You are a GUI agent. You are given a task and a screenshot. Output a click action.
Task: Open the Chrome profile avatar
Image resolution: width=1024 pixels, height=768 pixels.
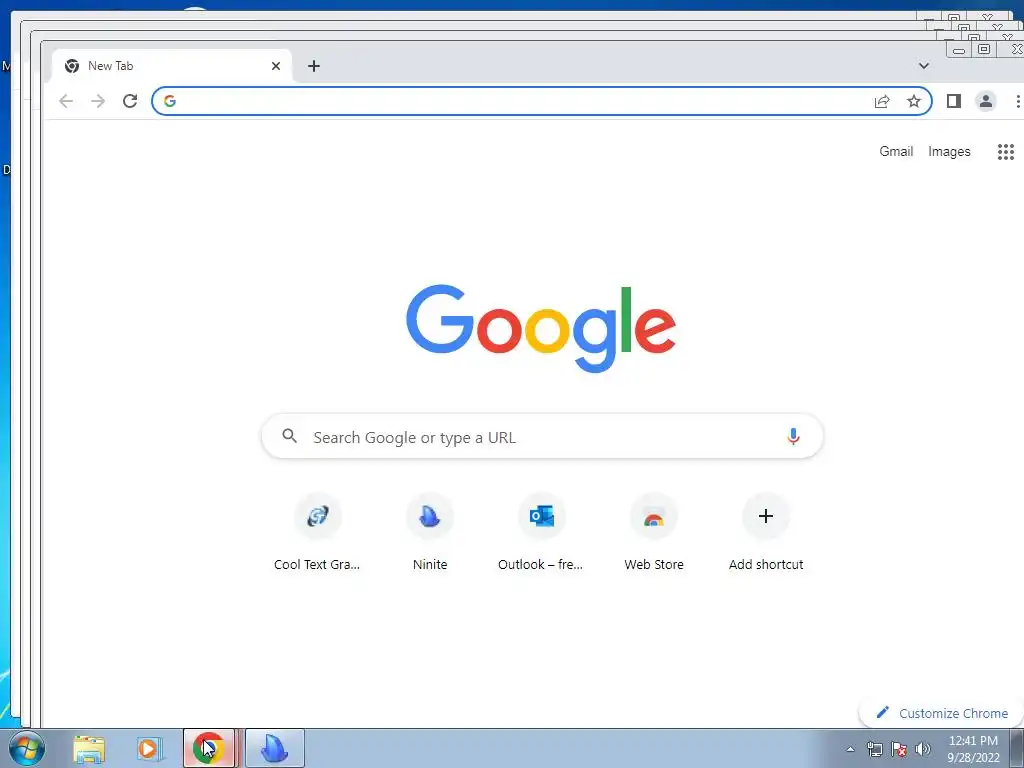coord(985,101)
